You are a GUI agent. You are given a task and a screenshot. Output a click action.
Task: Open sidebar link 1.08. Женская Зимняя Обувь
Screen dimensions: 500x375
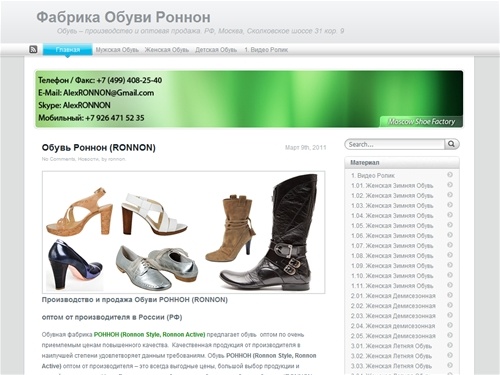point(392,256)
